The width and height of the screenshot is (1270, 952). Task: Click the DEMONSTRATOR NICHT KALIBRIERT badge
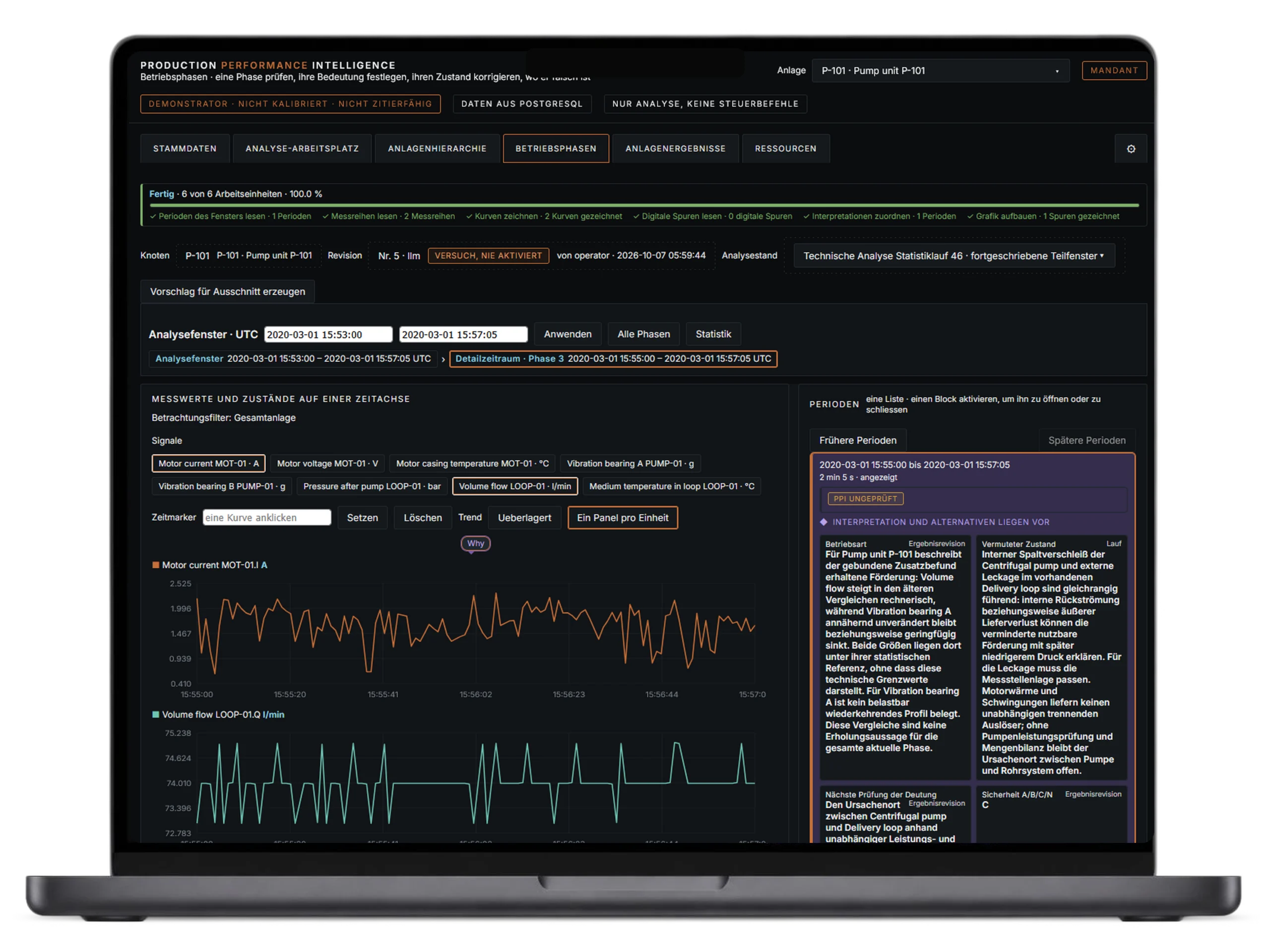290,104
